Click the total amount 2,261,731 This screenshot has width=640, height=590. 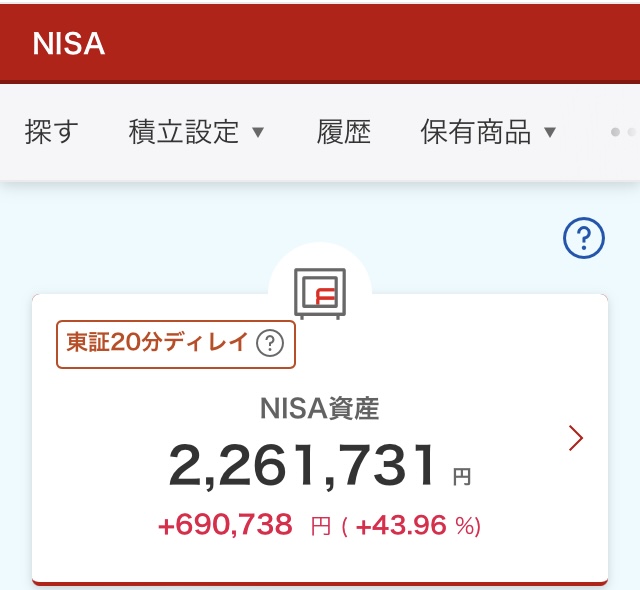[x=301, y=466]
